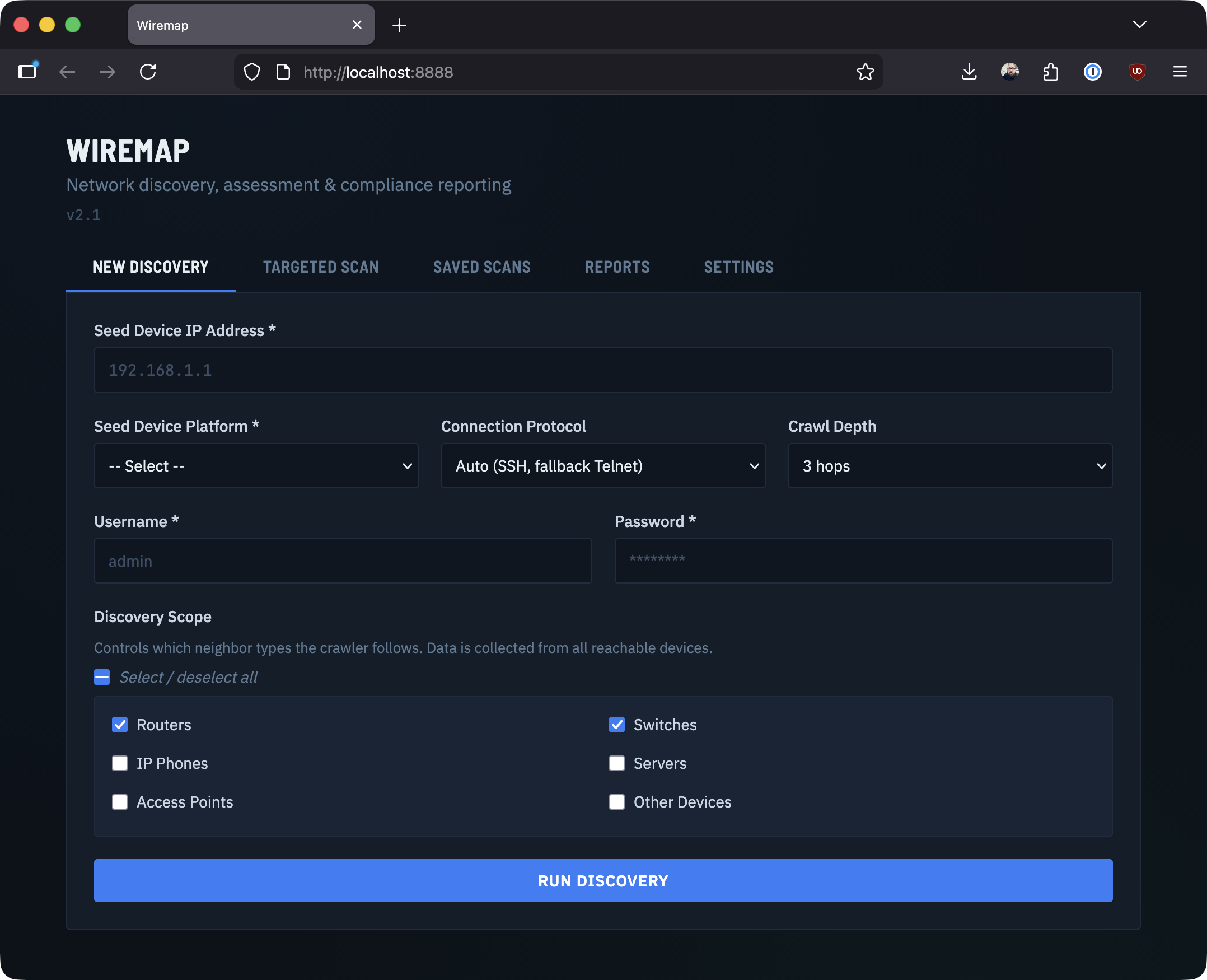This screenshot has width=1207, height=980.
Task: Change the Crawl Depth dropdown
Action: coord(949,466)
